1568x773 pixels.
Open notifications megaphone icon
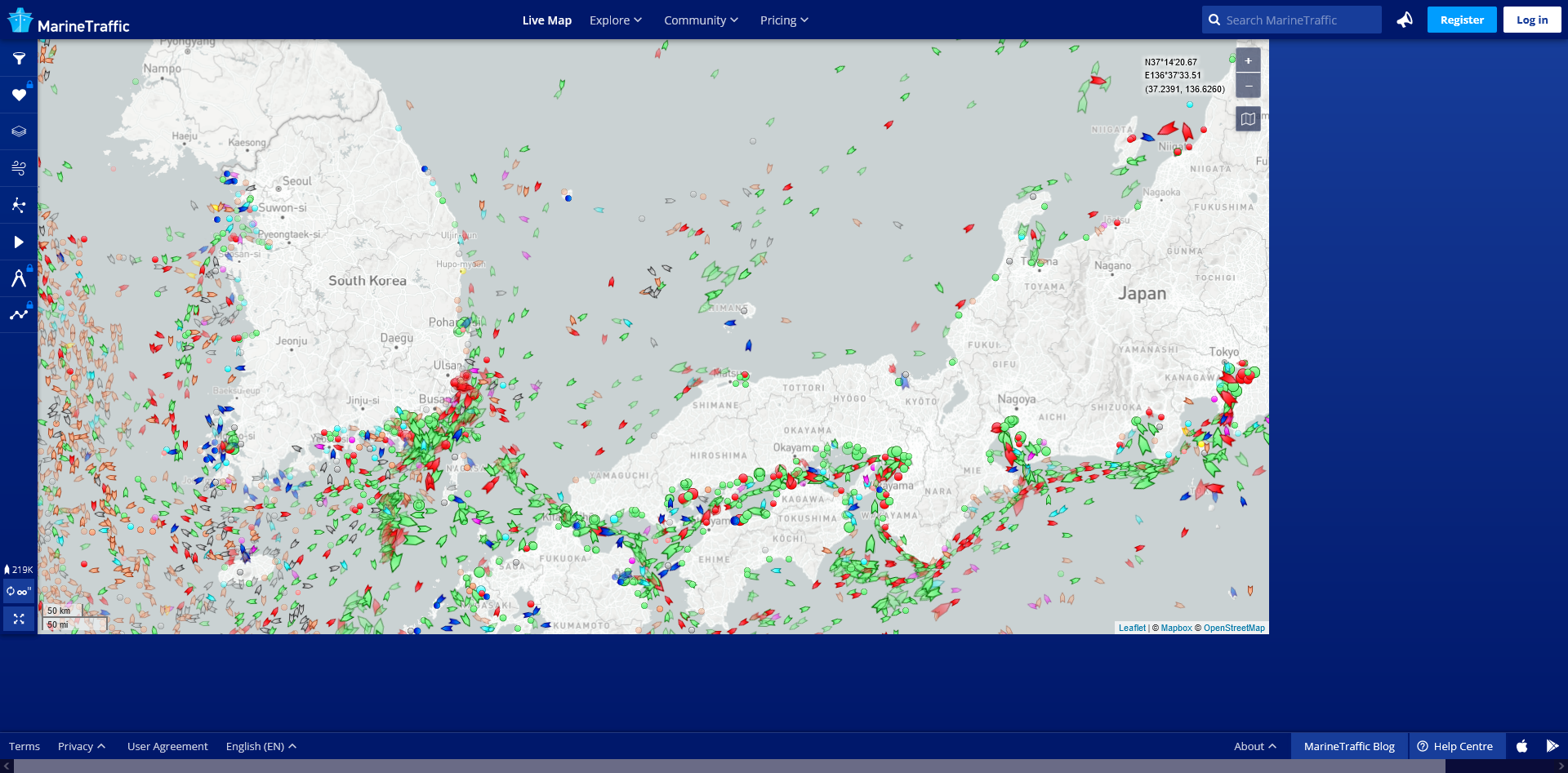[x=1405, y=20]
